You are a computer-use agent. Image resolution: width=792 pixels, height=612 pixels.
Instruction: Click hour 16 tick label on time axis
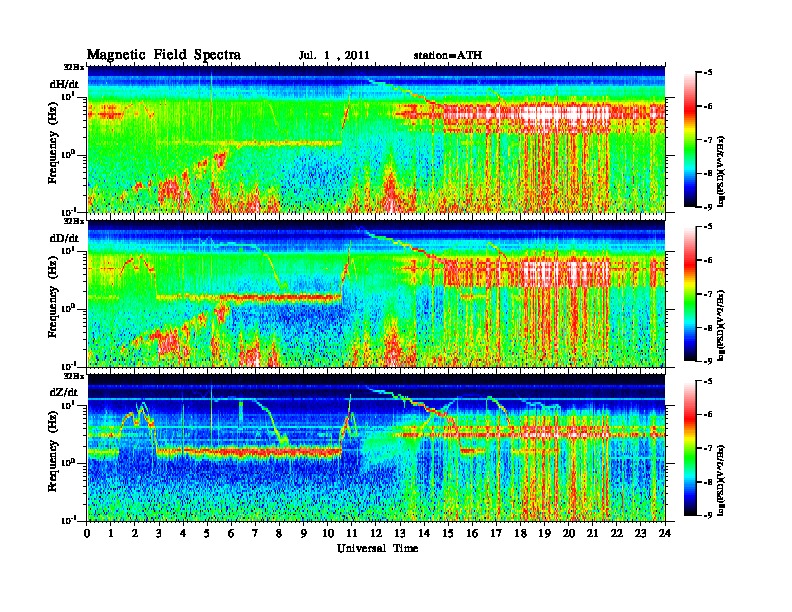coord(472,533)
